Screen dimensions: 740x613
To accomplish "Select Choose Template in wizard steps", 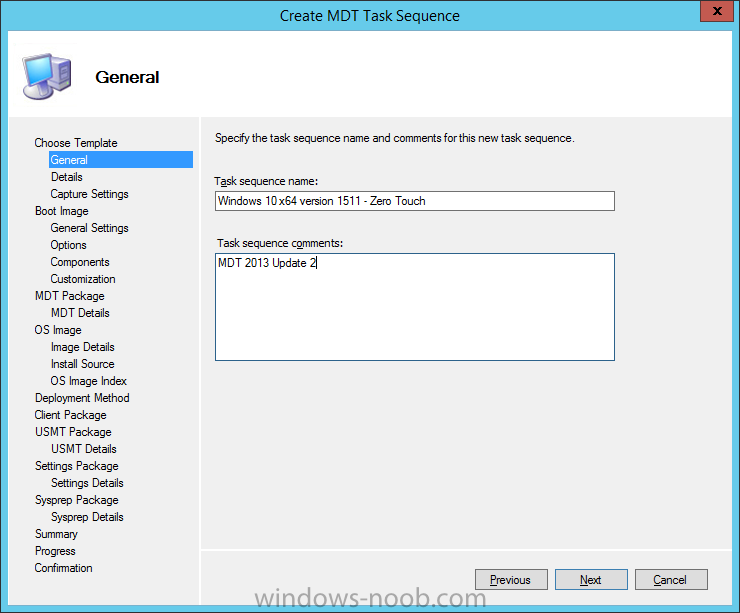I will (76, 143).
